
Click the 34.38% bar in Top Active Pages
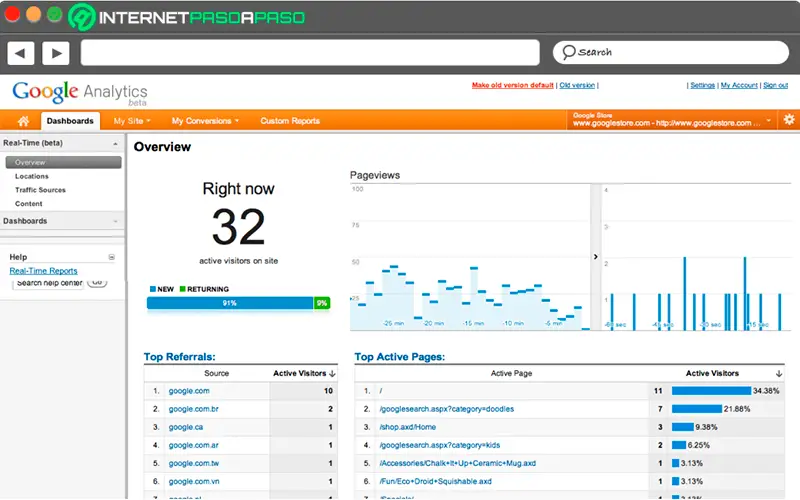[x=711, y=391]
